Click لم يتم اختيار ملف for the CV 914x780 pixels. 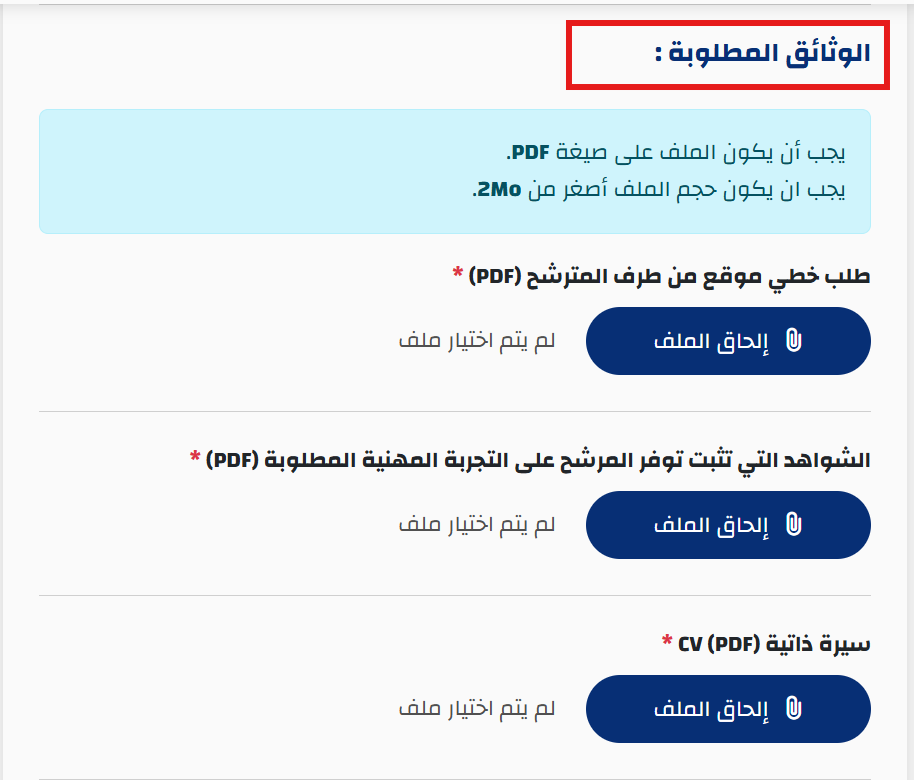(476, 709)
